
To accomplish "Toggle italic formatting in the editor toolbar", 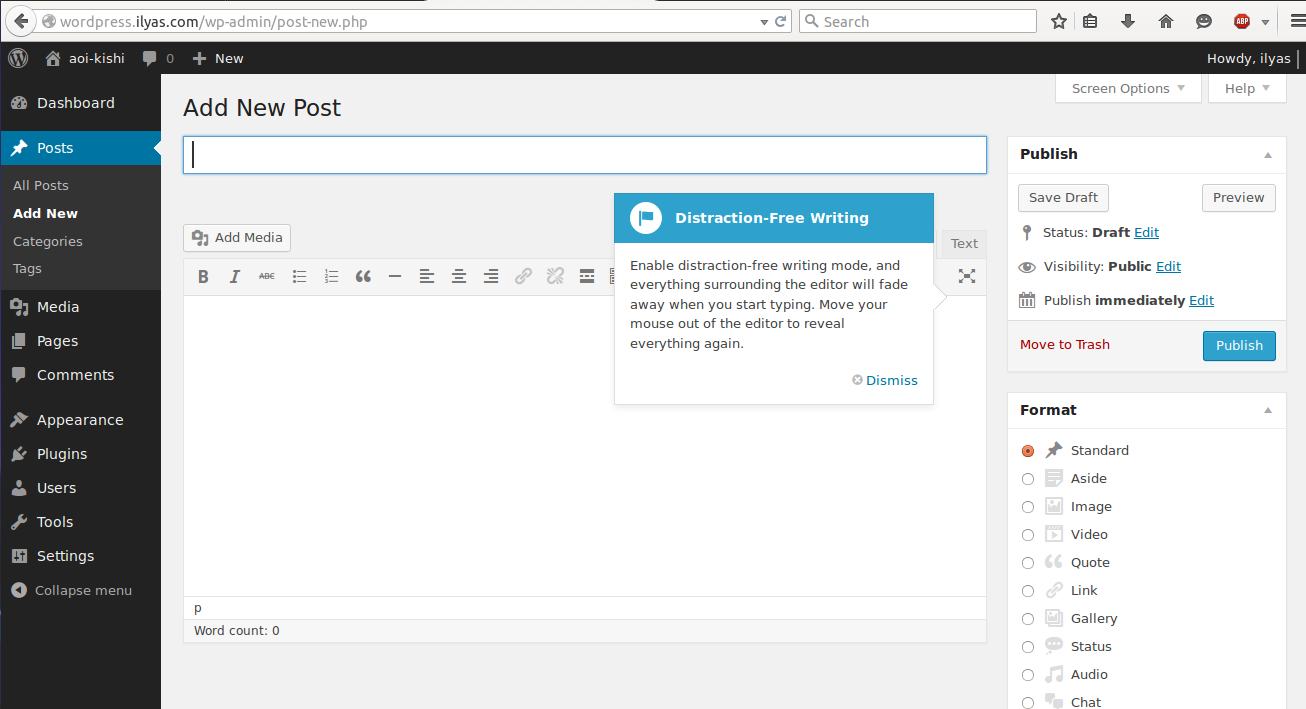I will click(235, 277).
